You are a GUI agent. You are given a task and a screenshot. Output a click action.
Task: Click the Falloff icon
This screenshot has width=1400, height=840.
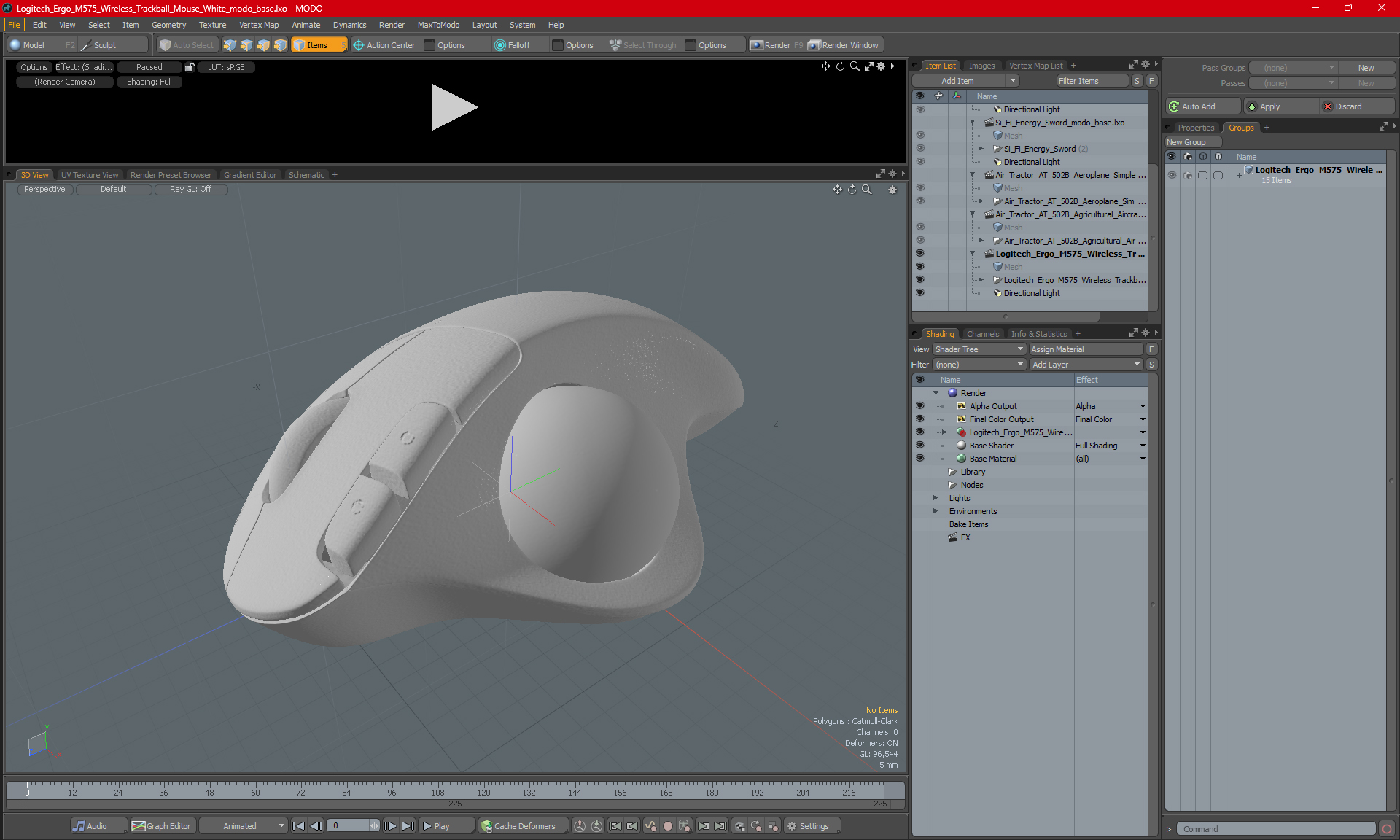click(x=499, y=45)
